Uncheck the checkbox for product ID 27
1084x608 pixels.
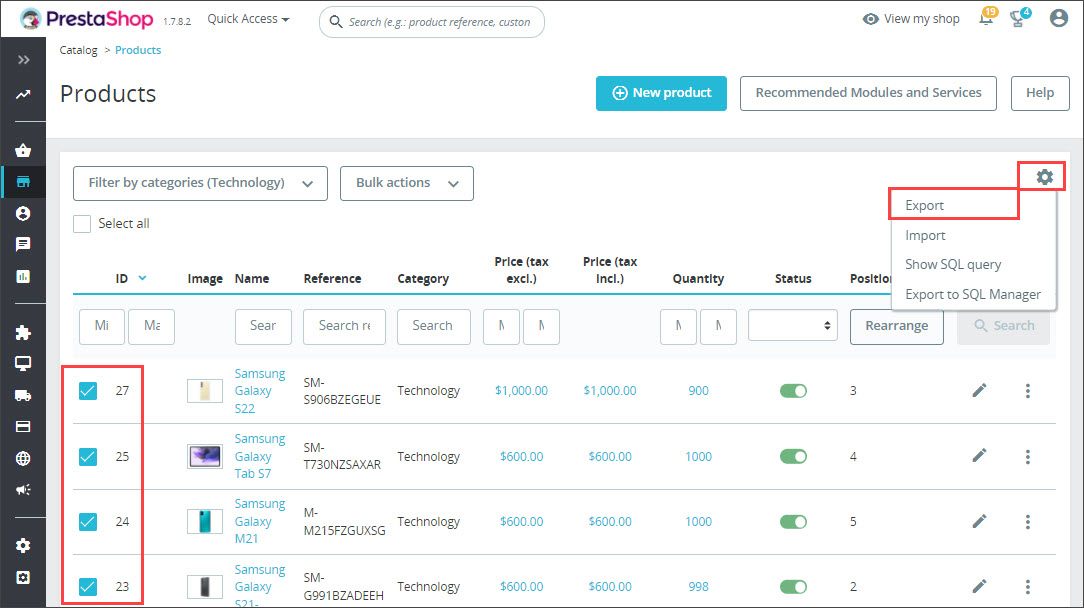click(x=88, y=391)
